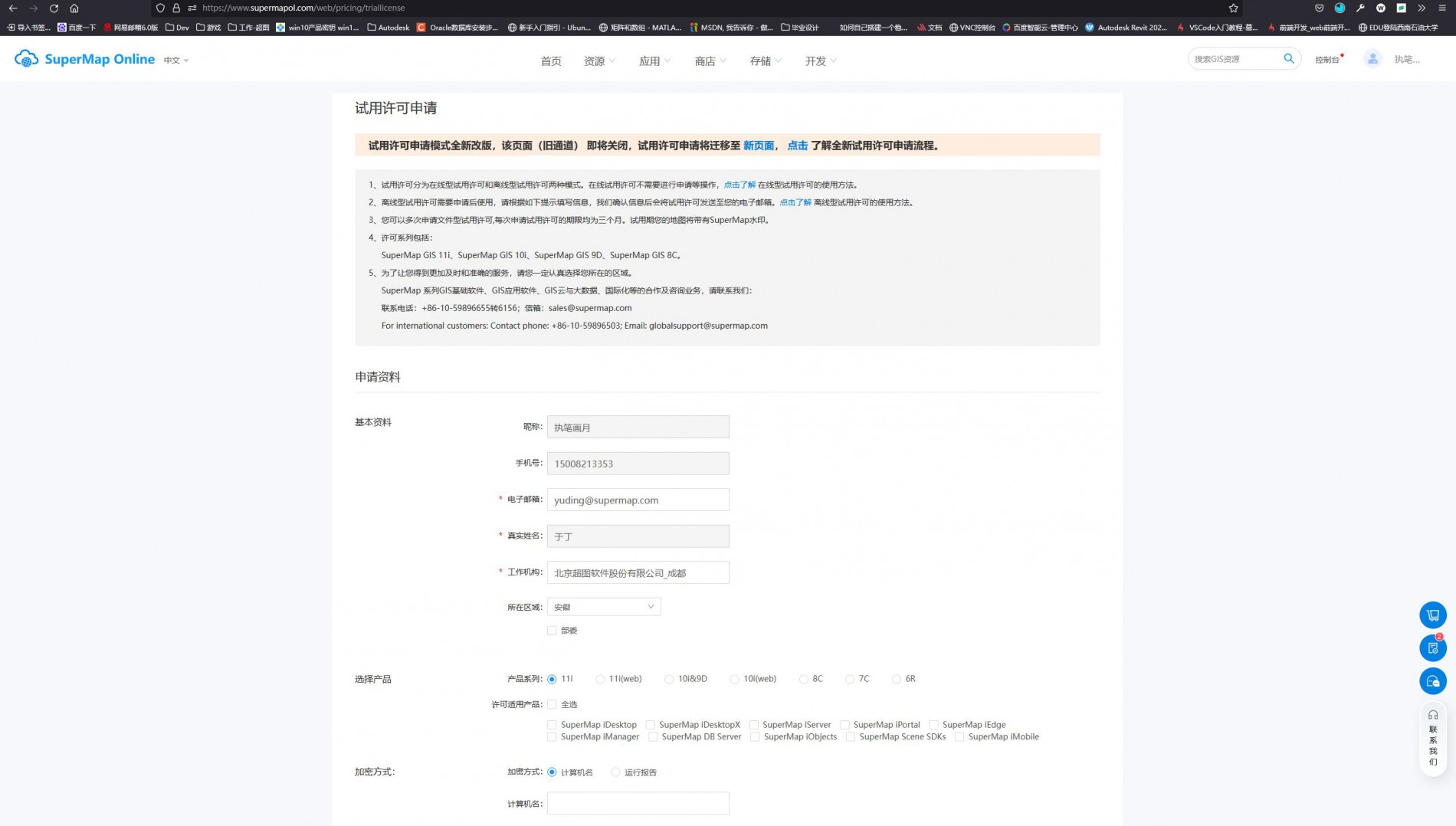Click the 点击 link about new application process

[x=798, y=146]
